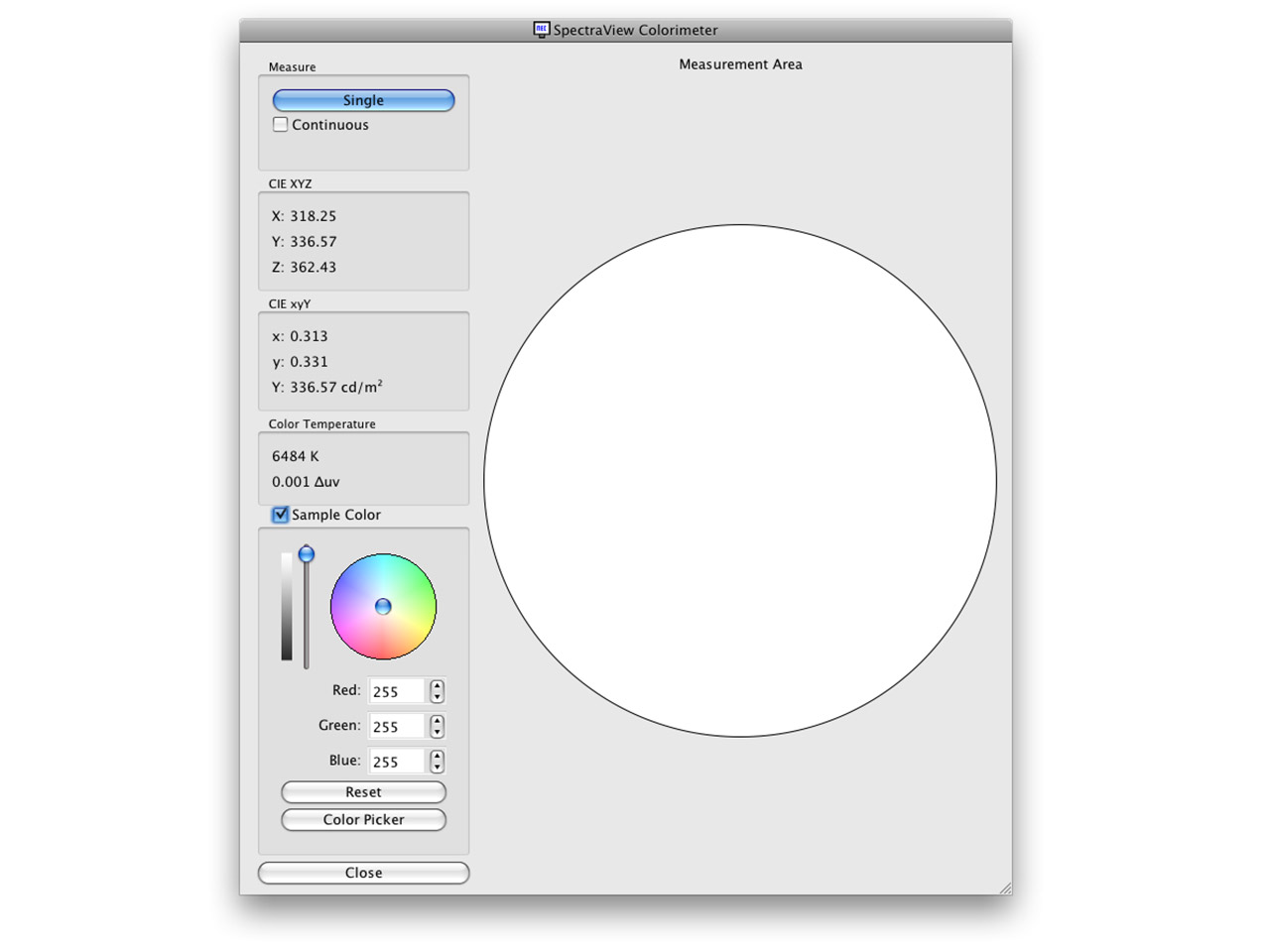Open the Color Picker

click(x=363, y=819)
